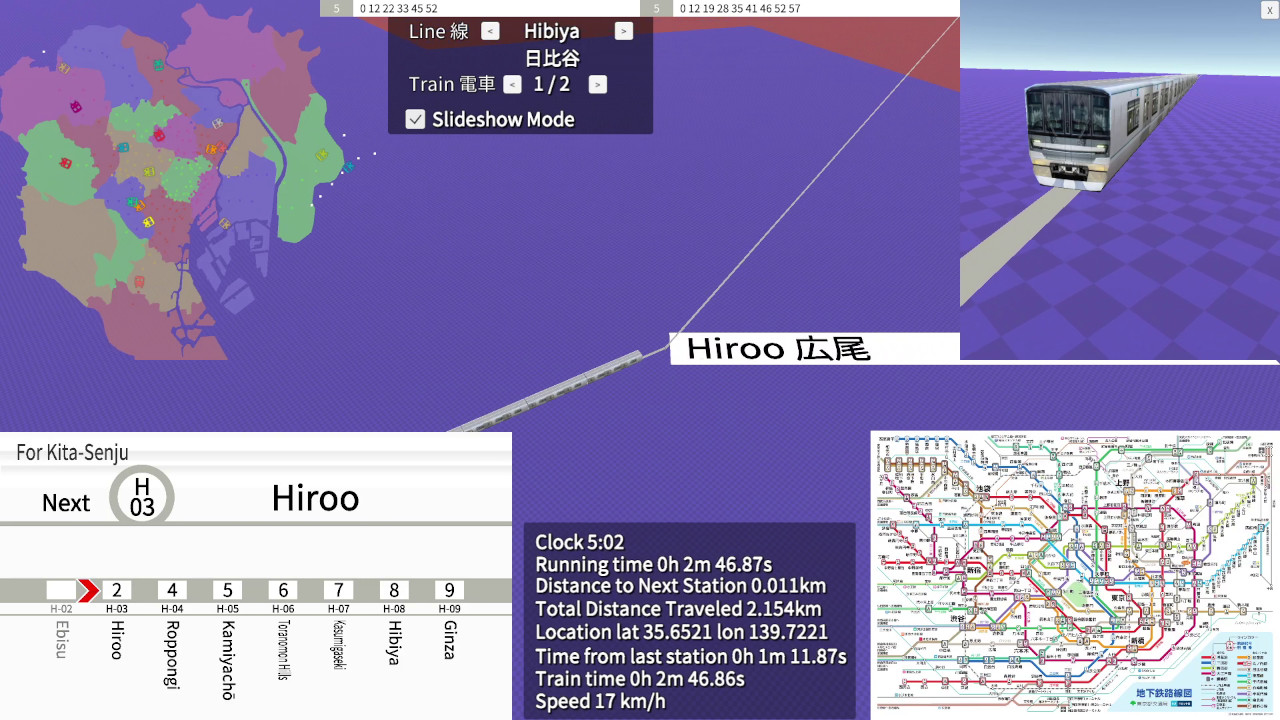1280x720 pixels.
Task: Go to the next train after 1/2
Action: (x=597, y=85)
